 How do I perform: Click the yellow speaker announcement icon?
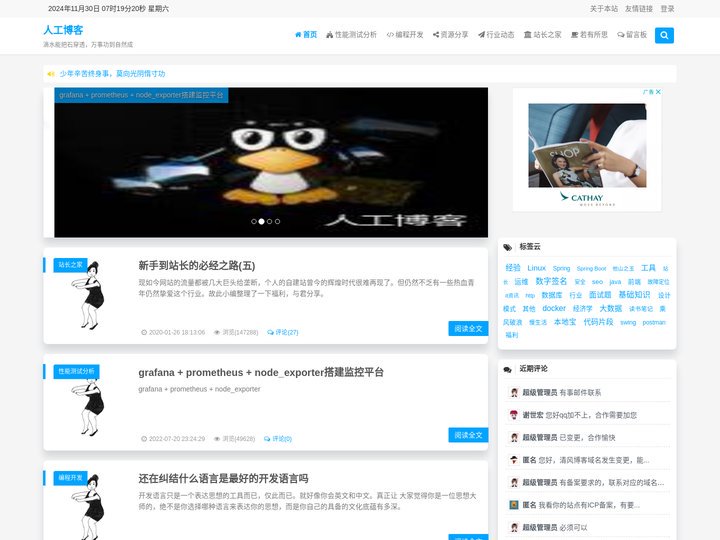51,74
